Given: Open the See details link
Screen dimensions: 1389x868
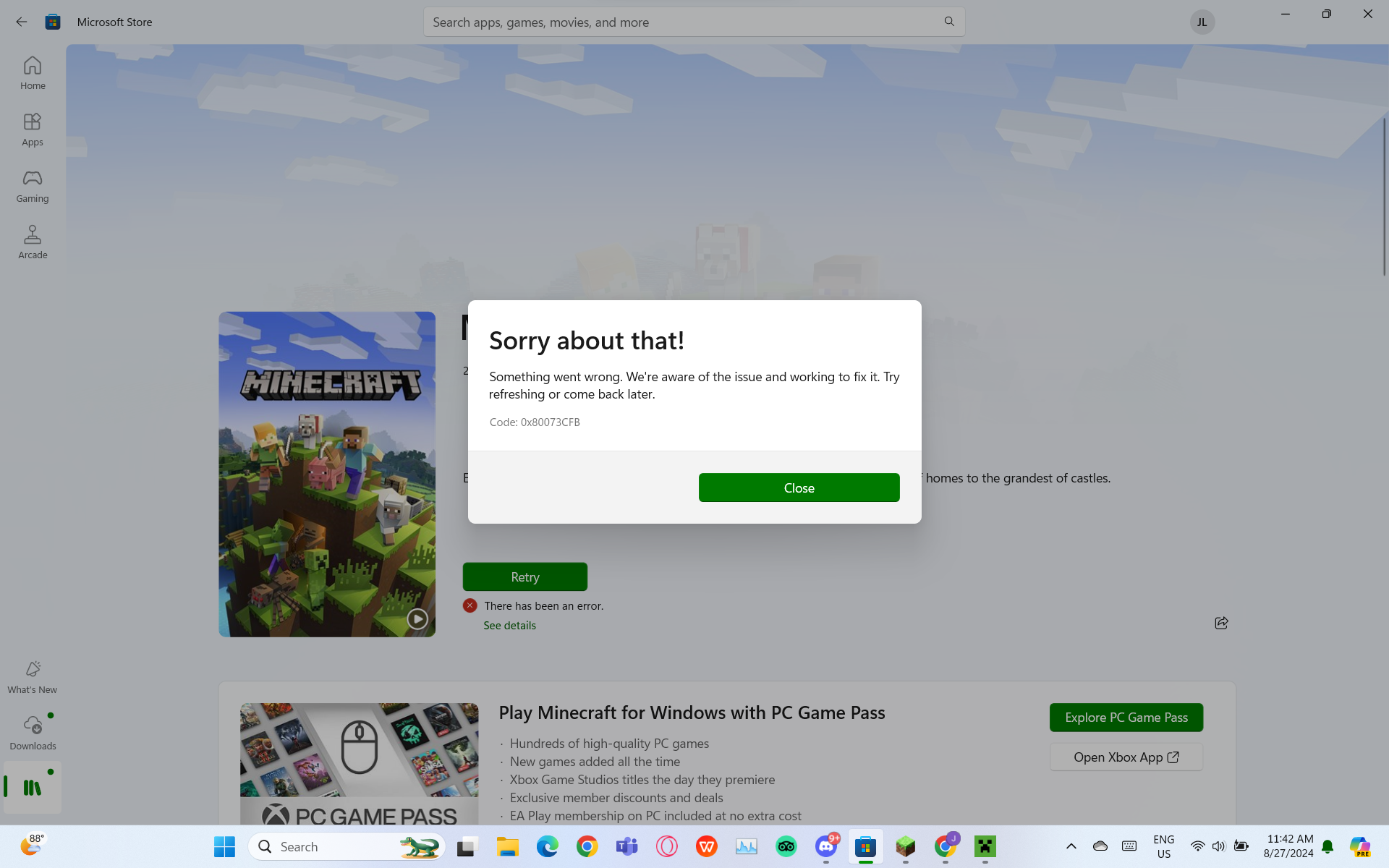Looking at the screenshot, I should 509,625.
